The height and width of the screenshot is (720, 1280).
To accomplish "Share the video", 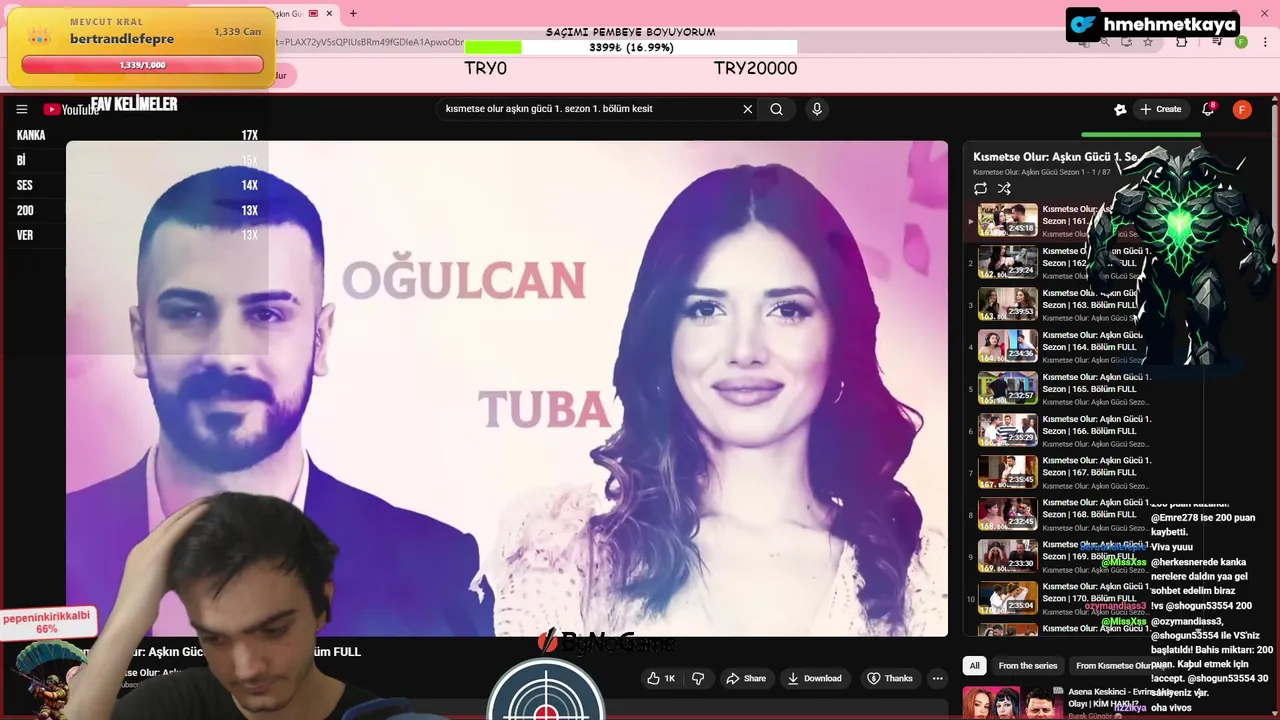I will point(746,678).
